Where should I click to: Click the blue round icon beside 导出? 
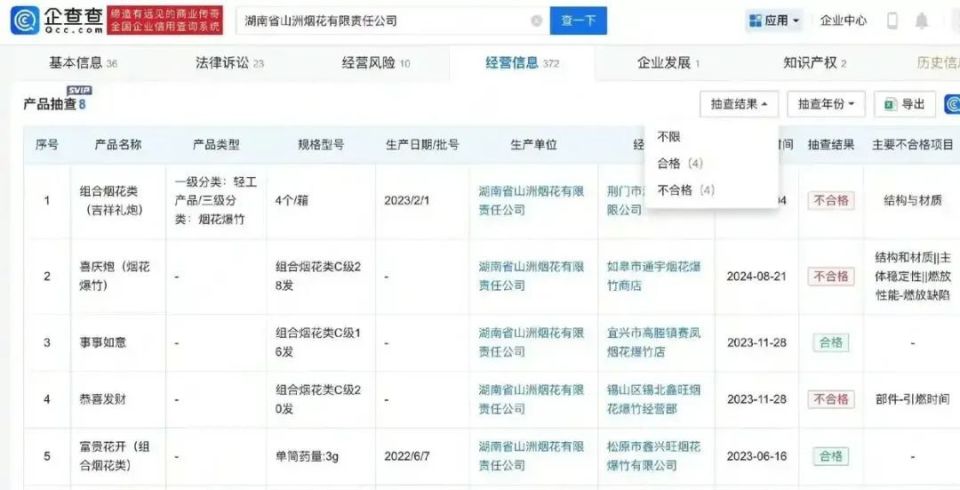tap(952, 104)
